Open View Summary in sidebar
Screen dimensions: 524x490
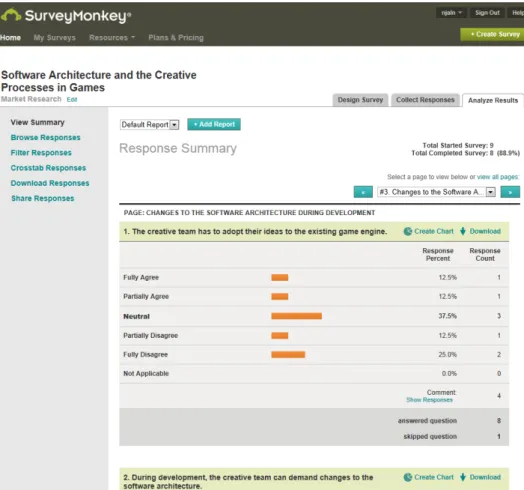tap(37, 122)
